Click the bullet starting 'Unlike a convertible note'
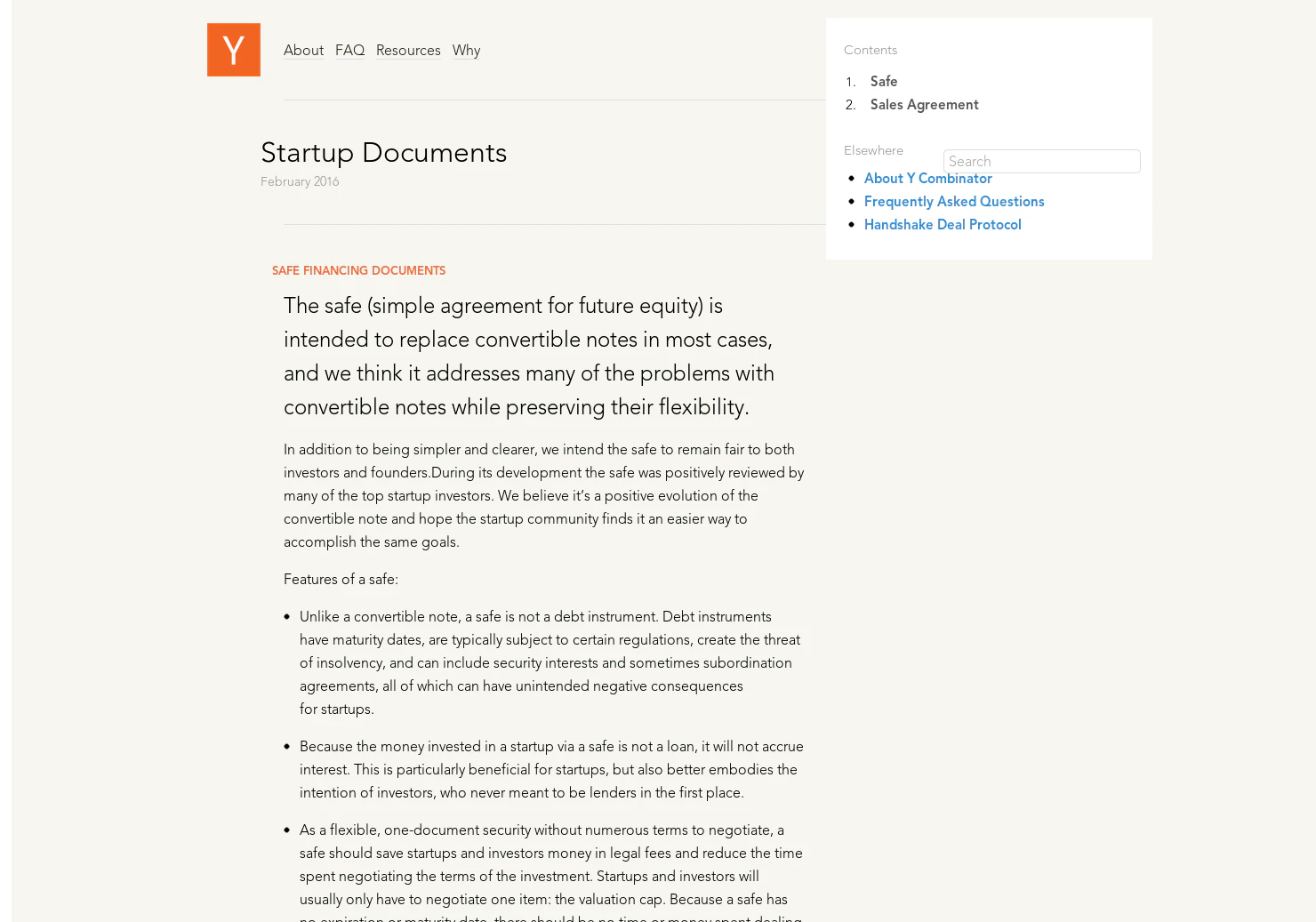Screen dimensions: 1316x922 click(x=550, y=662)
